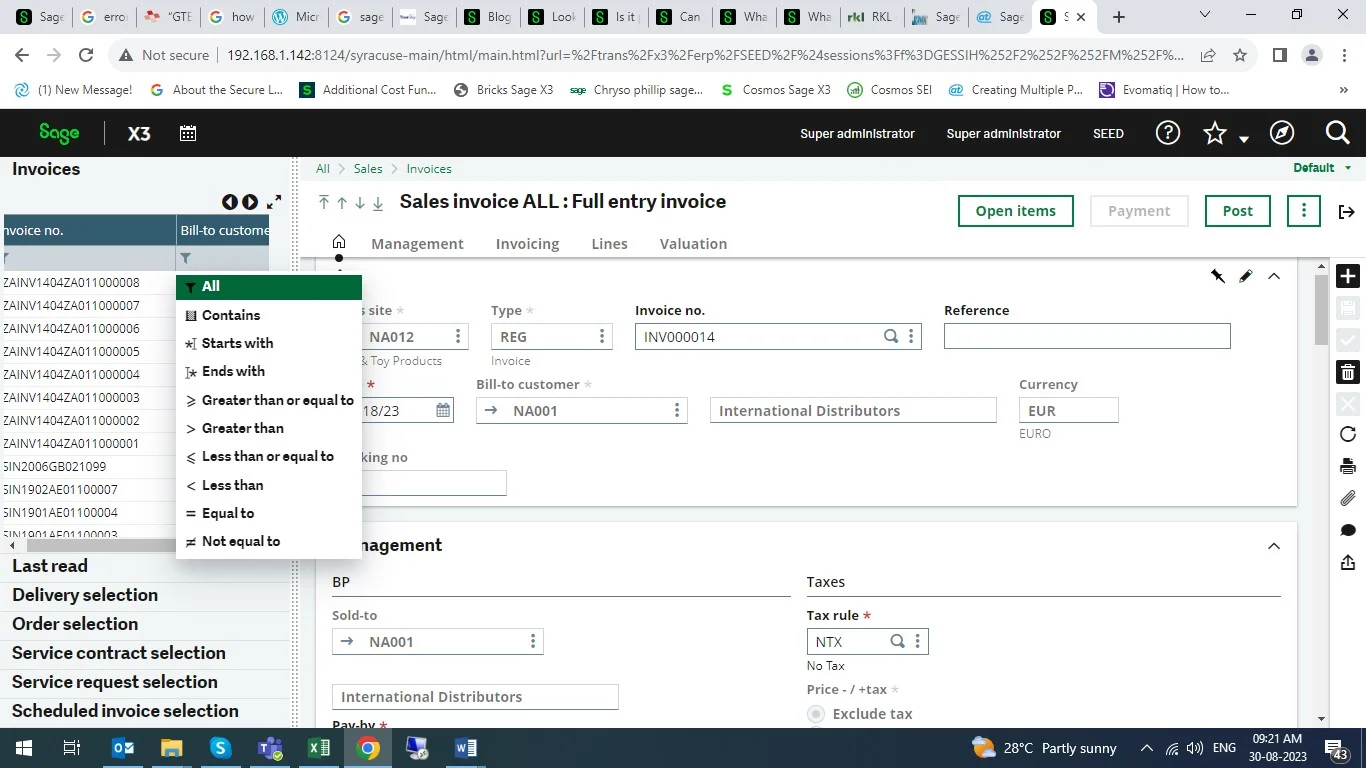The height and width of the screenshot is (768, 1366).
Task: Go to previous page of invoice list
Action: tap(230, 202)
